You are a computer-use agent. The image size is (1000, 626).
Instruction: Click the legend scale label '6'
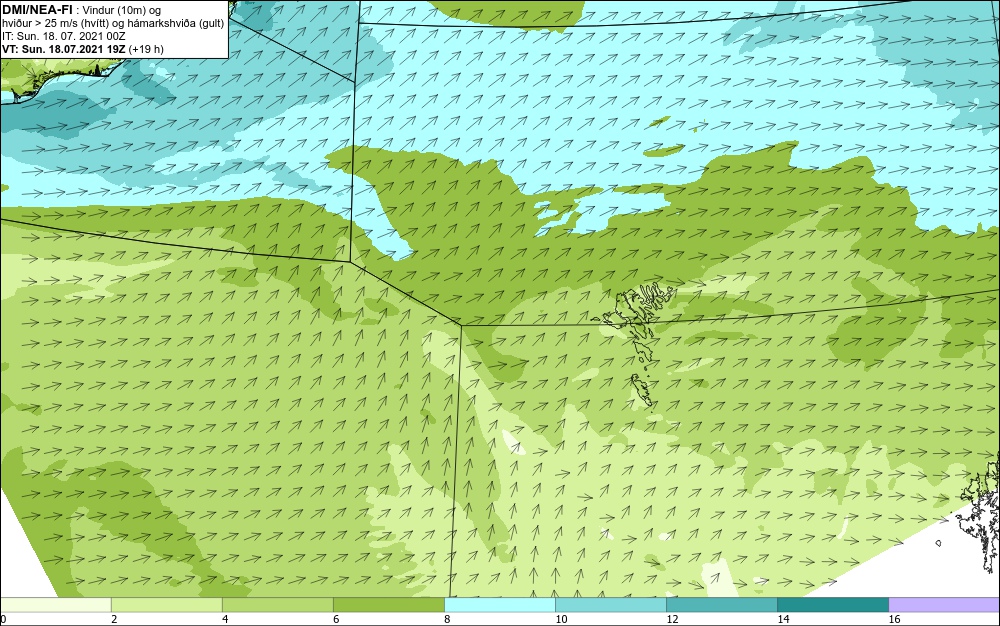tap(336, 619)
